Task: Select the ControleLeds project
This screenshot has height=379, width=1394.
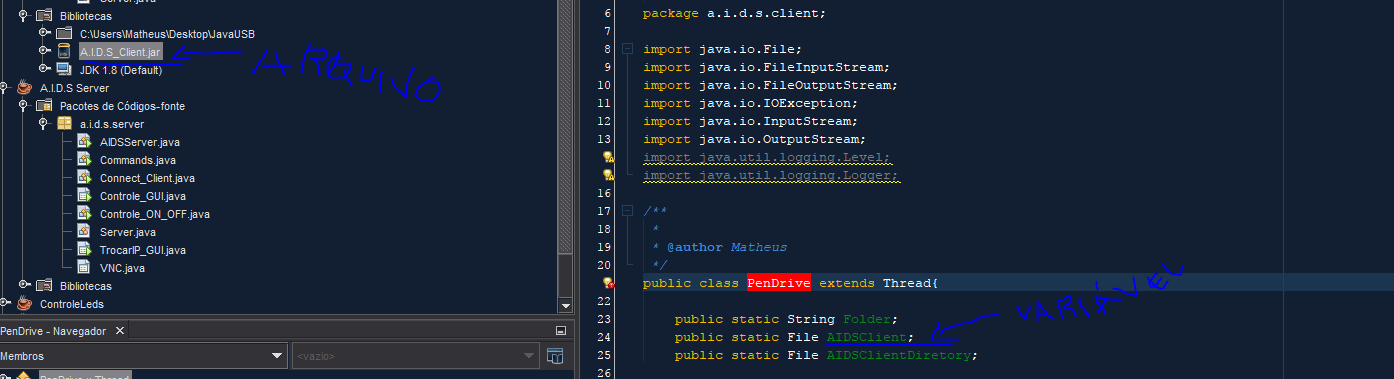Action: click(72, 303)
